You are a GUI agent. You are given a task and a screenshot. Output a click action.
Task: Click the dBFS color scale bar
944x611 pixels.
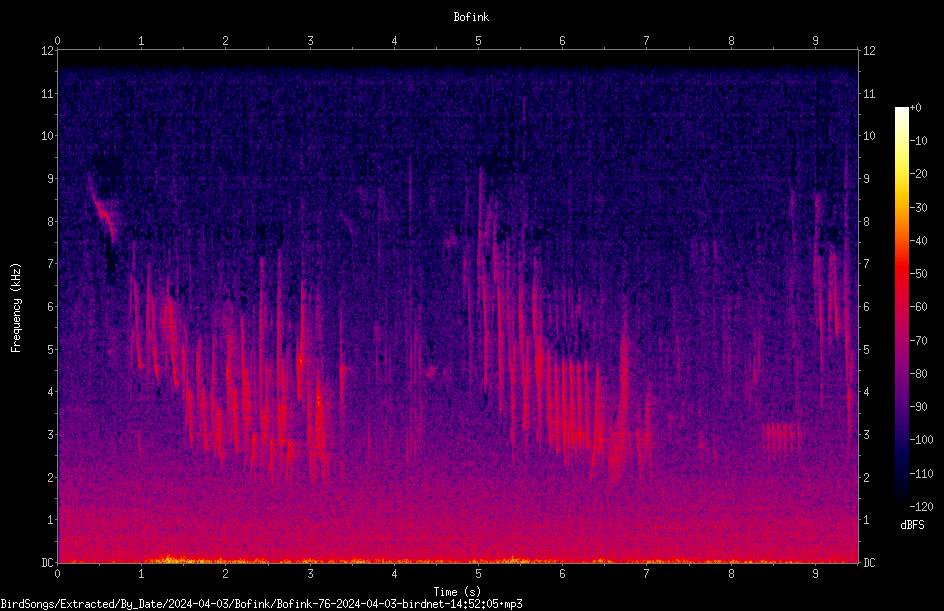(x=901, y=307)
